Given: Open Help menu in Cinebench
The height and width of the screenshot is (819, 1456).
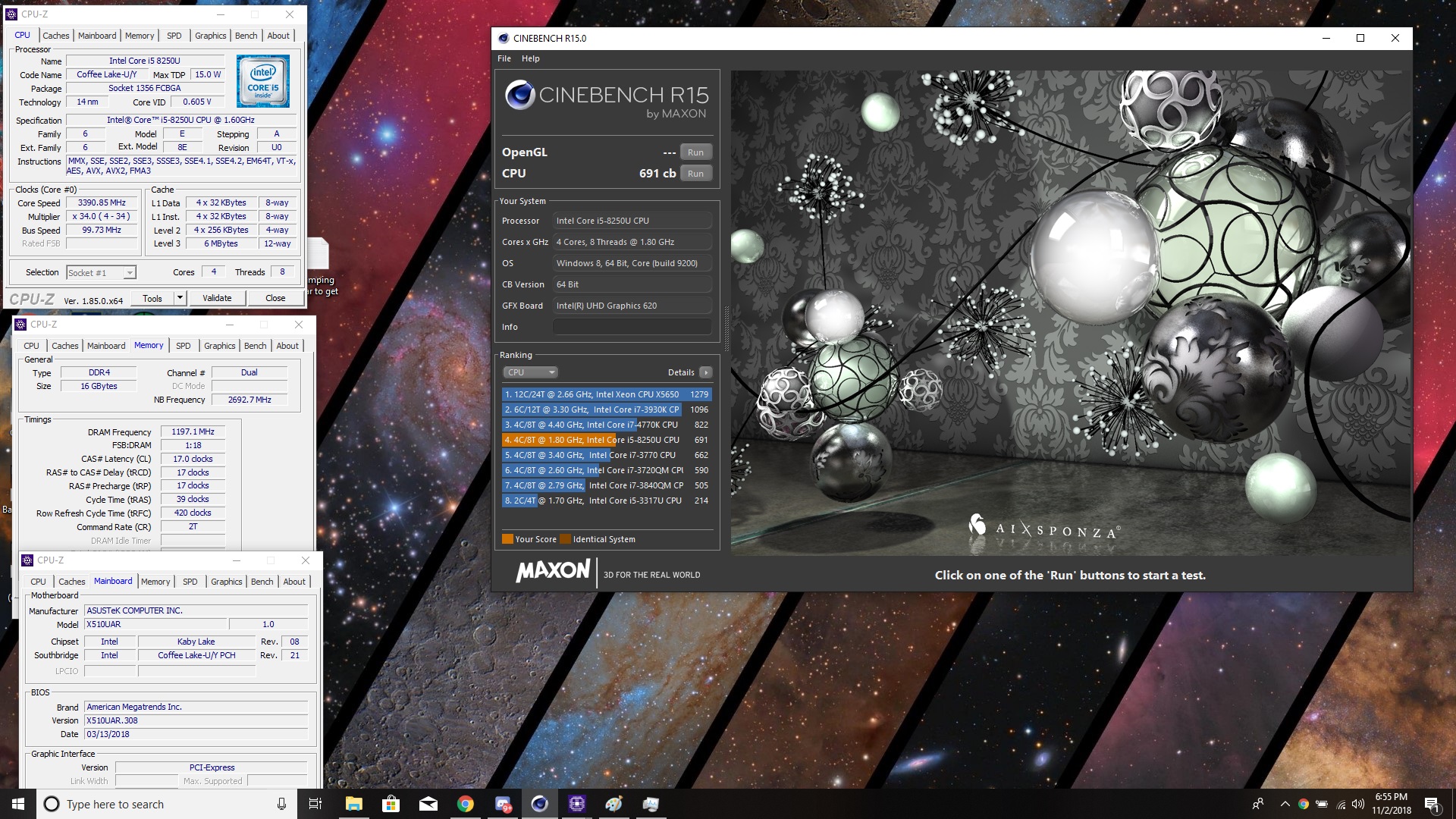Looking at the screenshot, I should (x=530, y=58).
